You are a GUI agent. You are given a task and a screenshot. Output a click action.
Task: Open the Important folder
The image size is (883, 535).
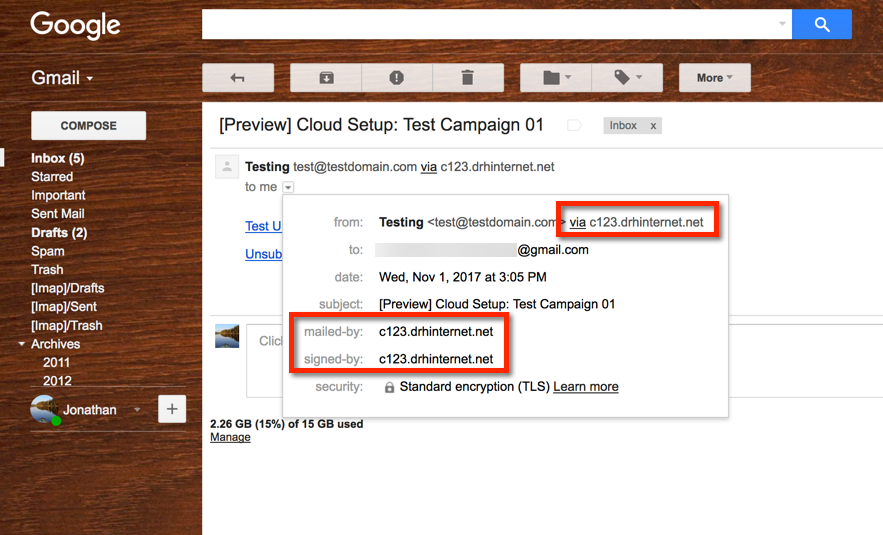tap(58, 195)
